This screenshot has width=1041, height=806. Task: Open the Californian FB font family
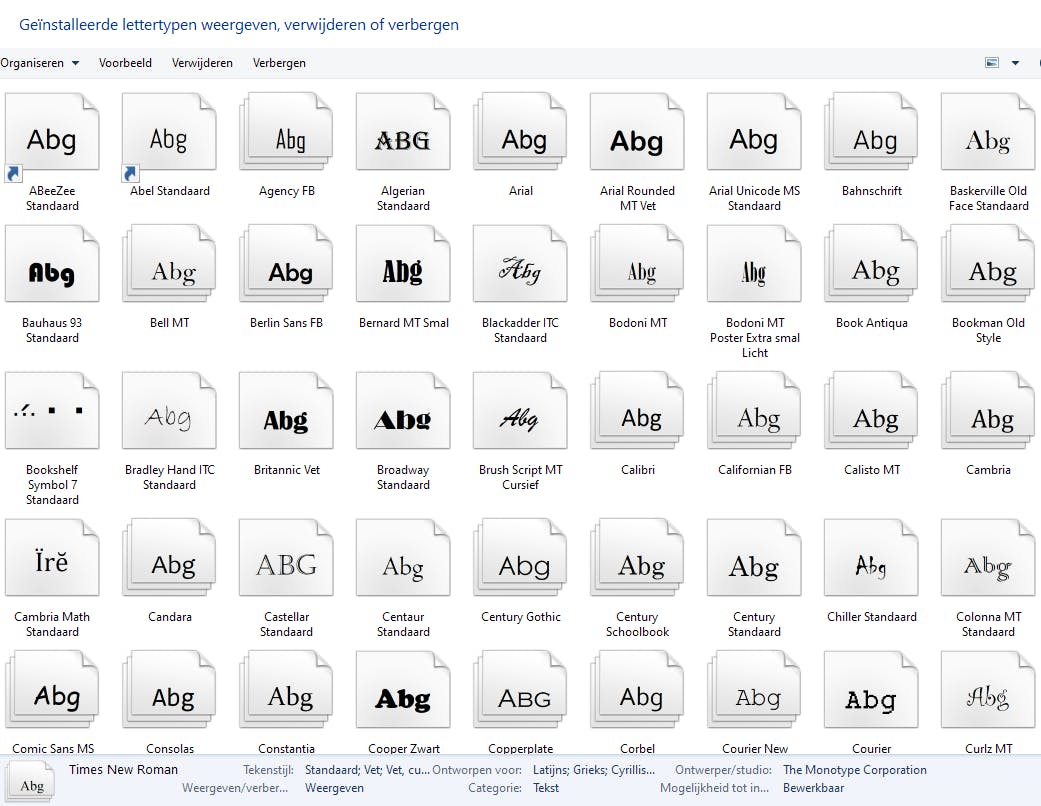(x=754, y=411)
